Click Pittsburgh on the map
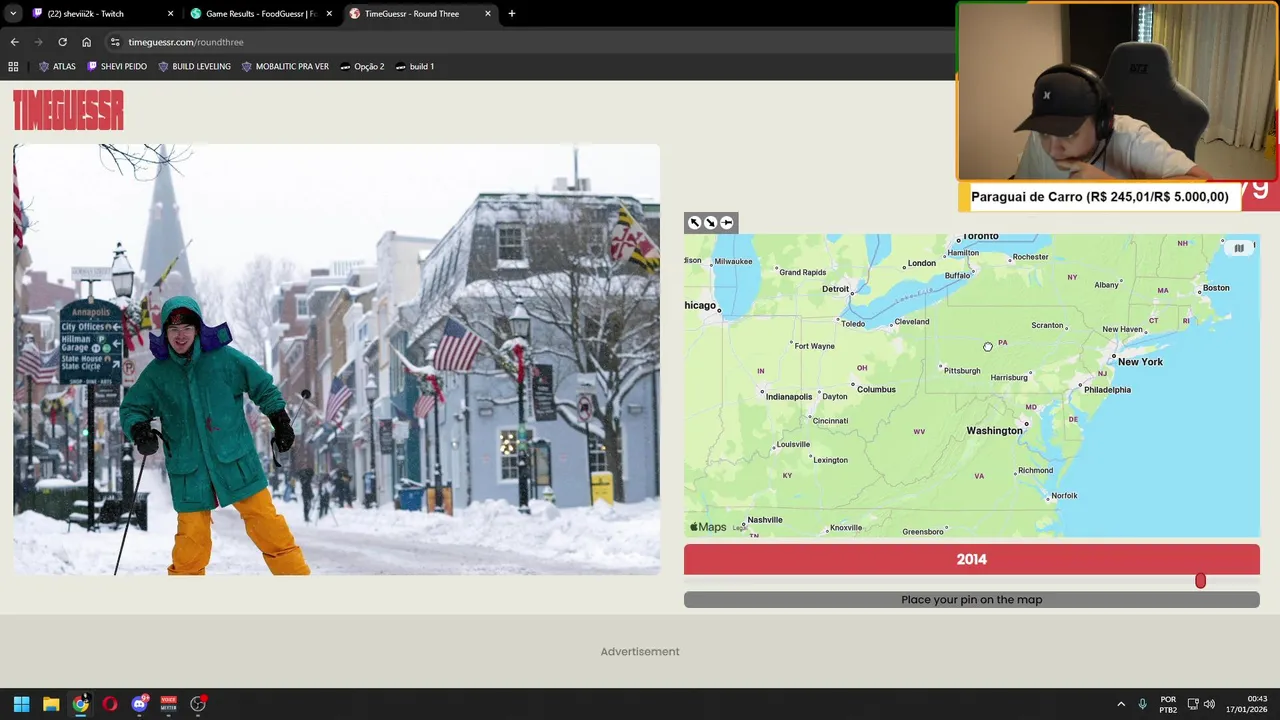 coord(962,371)
